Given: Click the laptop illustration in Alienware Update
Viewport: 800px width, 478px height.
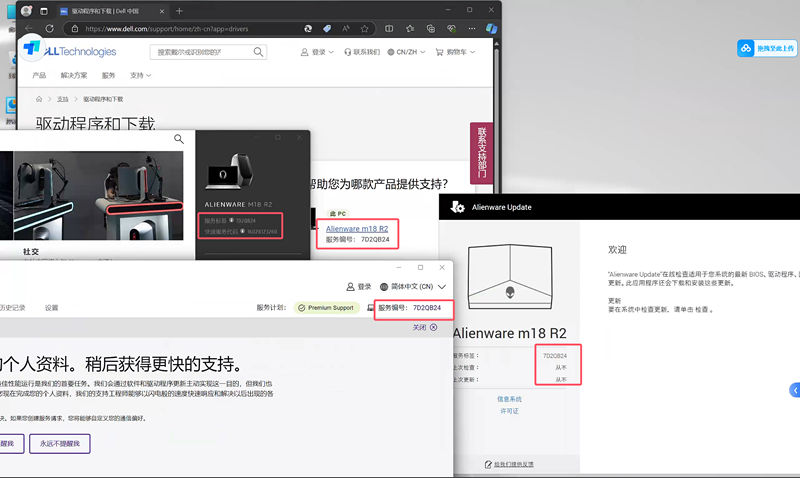Looking at the screenshot, I should click(x=510, y=277).
